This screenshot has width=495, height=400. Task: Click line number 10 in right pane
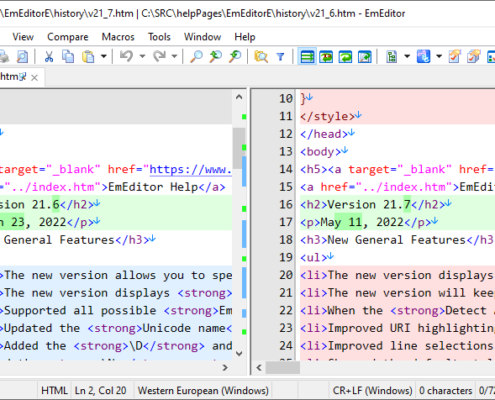(286, 99)
